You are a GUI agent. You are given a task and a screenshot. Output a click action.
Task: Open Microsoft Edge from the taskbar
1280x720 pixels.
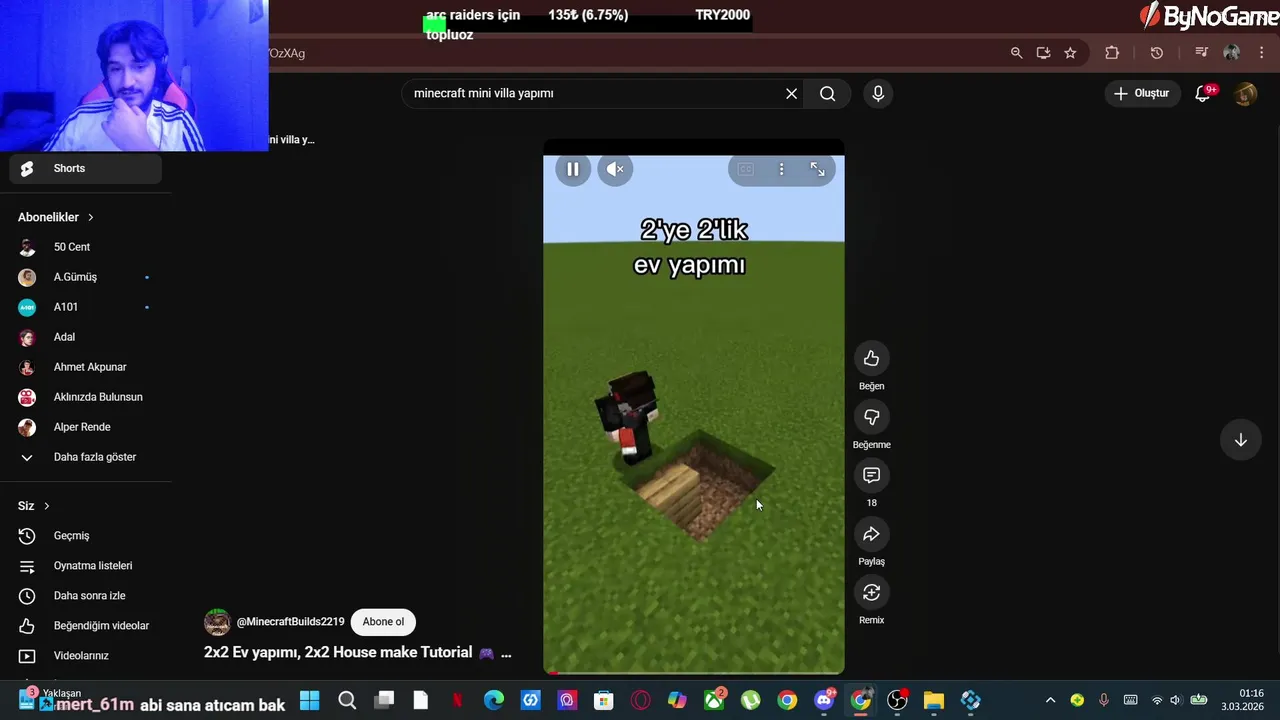tap(494, 700)
